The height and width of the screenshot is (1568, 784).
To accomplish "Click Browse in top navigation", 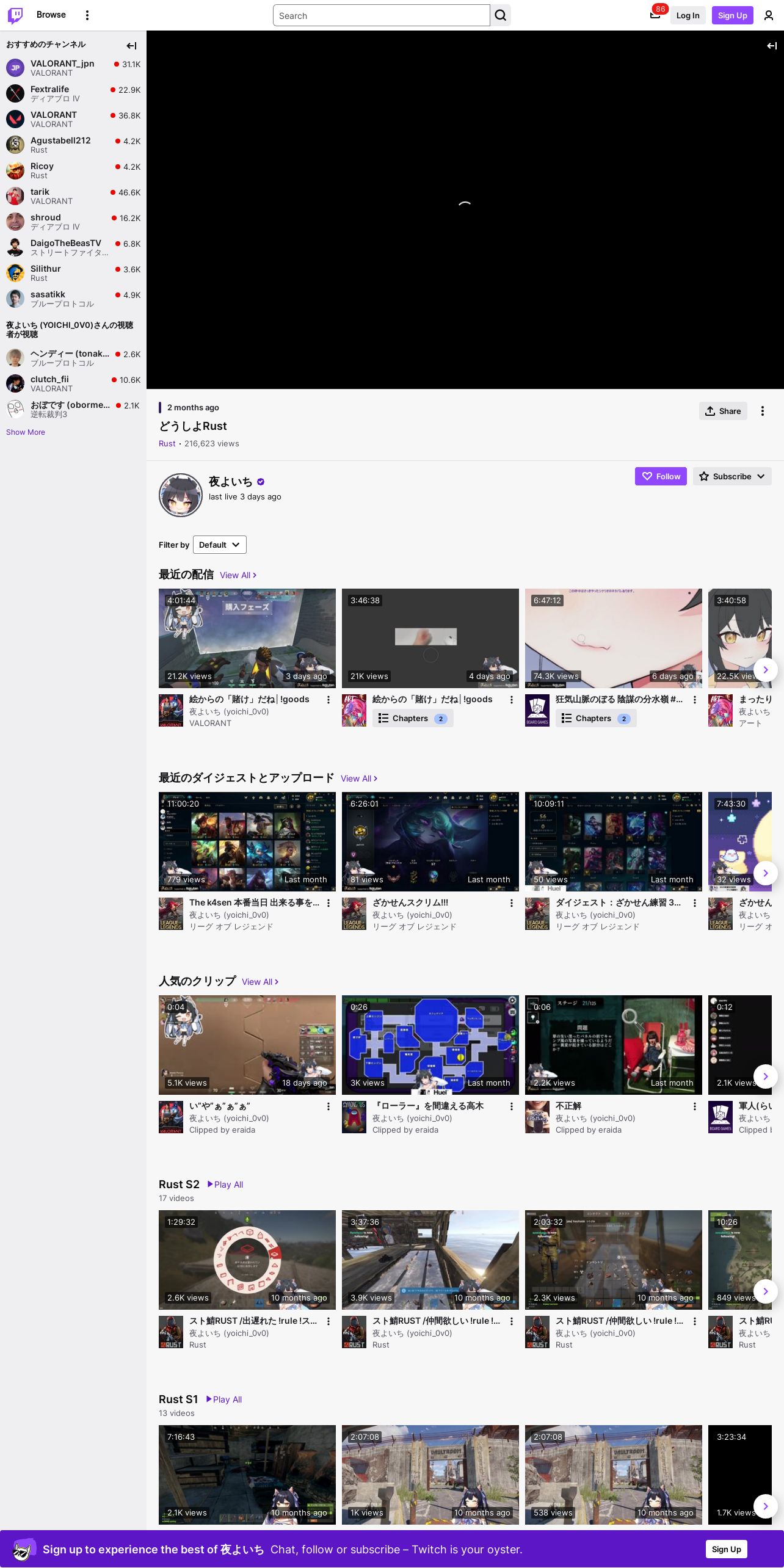I will tap(51, 15).
